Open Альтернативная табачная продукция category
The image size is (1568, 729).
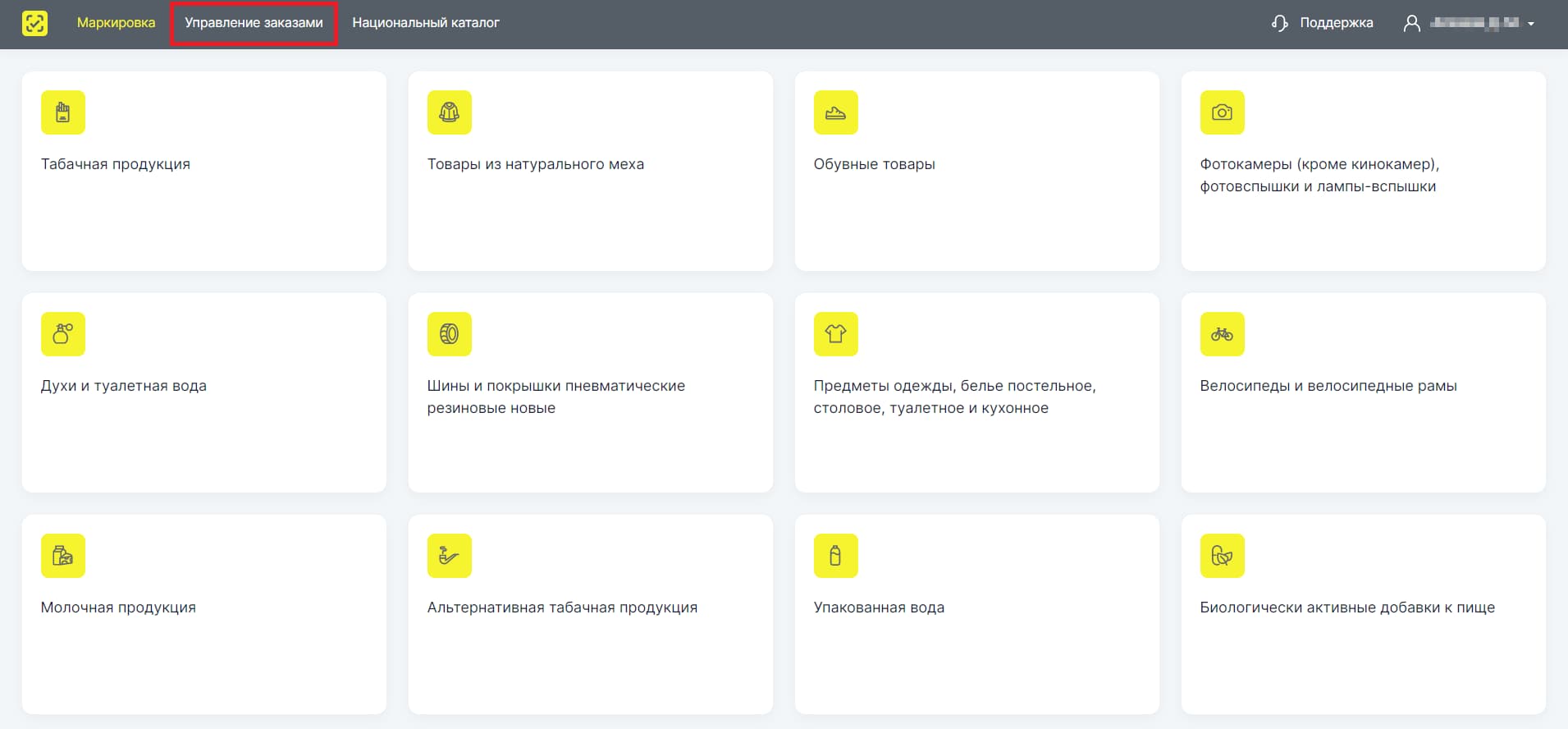click(x=591, y=614)
